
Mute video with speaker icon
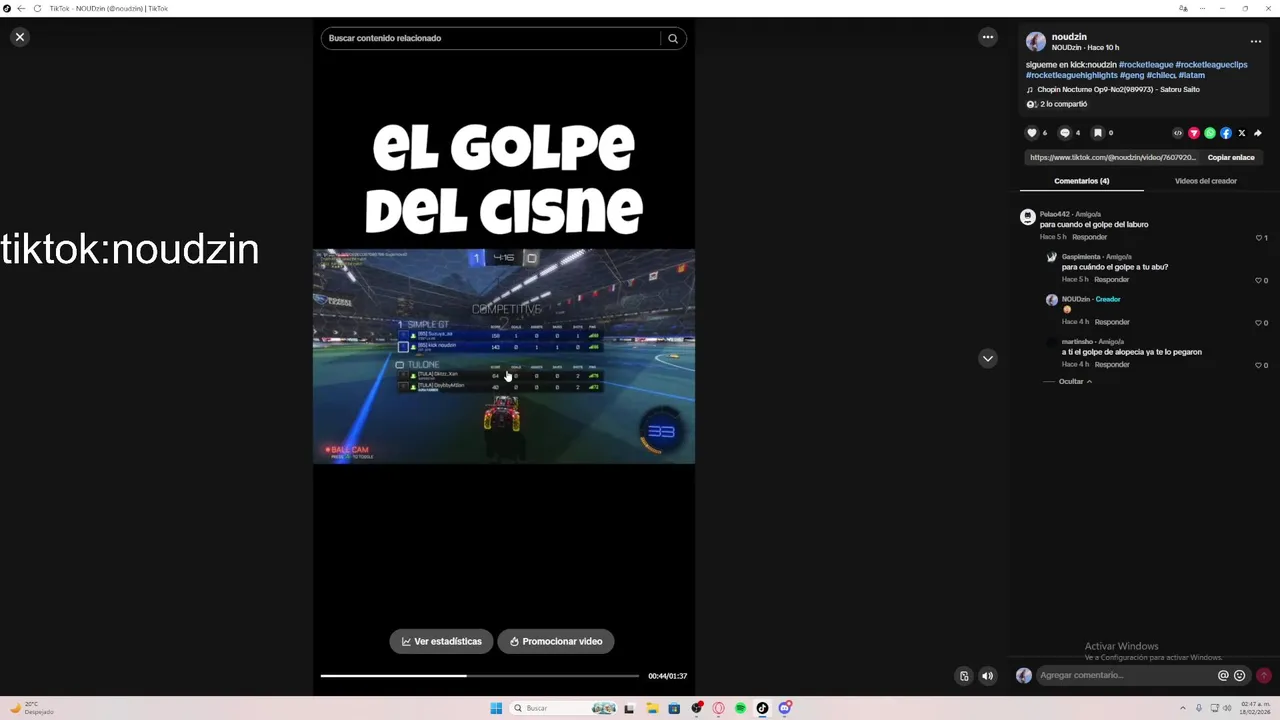988,676
